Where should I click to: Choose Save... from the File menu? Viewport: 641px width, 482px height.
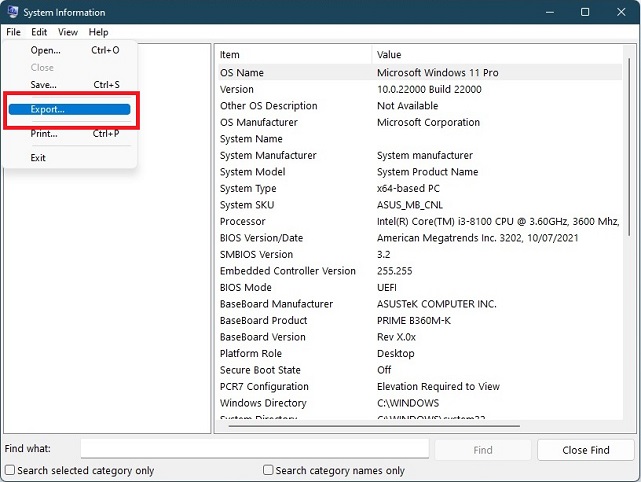[x=69, y=85]
